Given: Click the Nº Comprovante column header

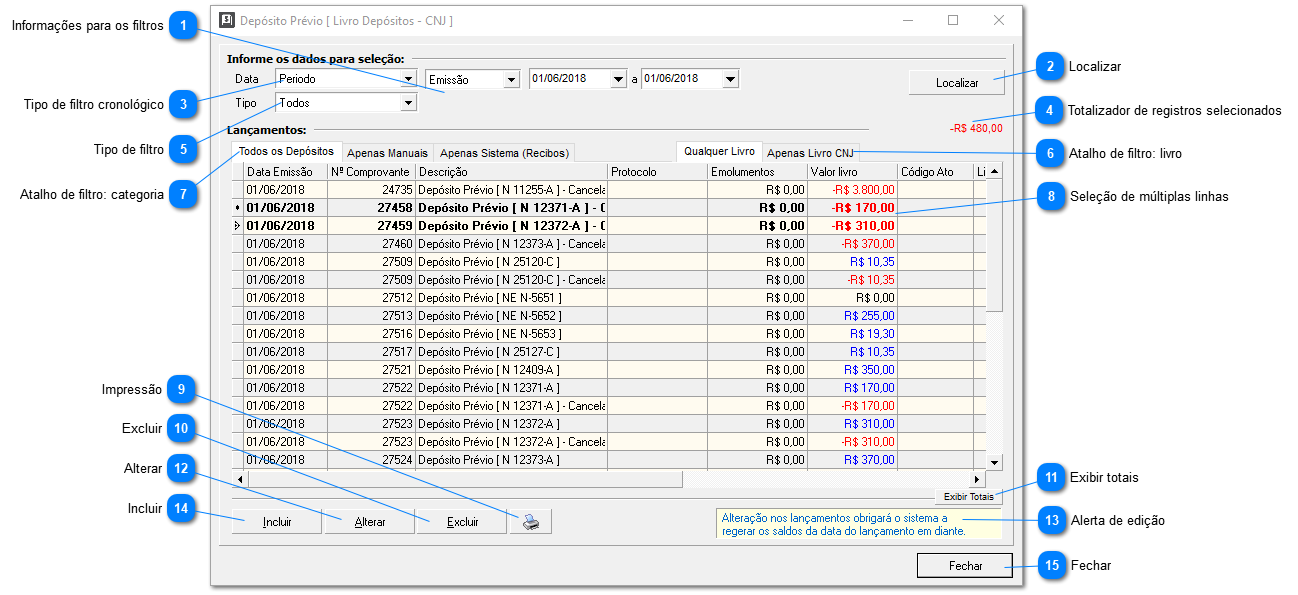Looking at the screenshot, I should [x=371, y=172].
